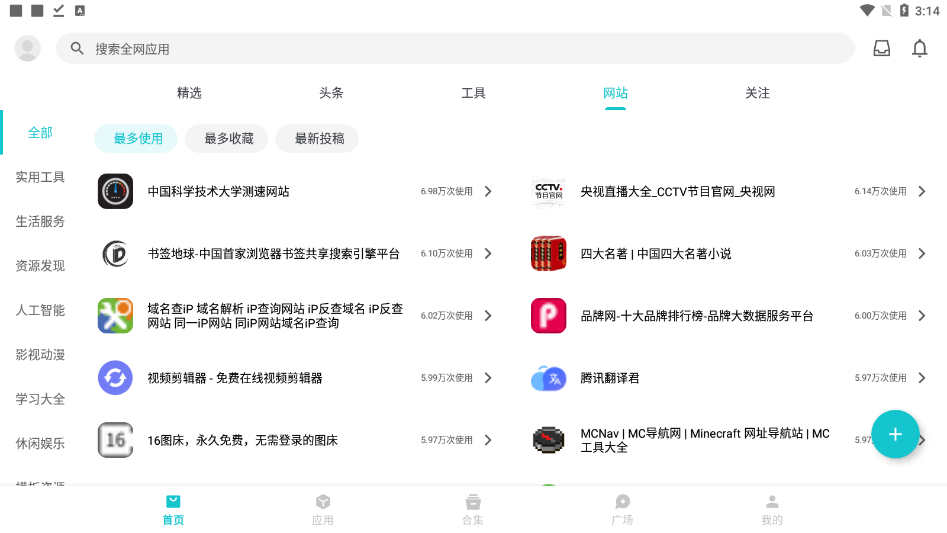
Task: Click the download checkmark notification icon
Action: click(59, 10)
